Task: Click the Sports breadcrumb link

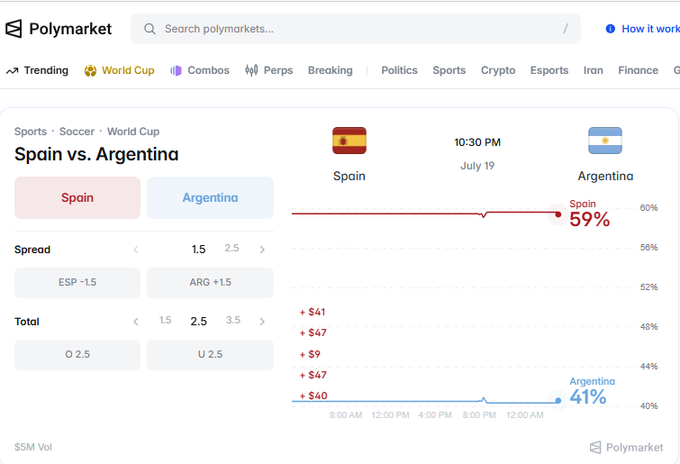Action: [x=30, y=131]
